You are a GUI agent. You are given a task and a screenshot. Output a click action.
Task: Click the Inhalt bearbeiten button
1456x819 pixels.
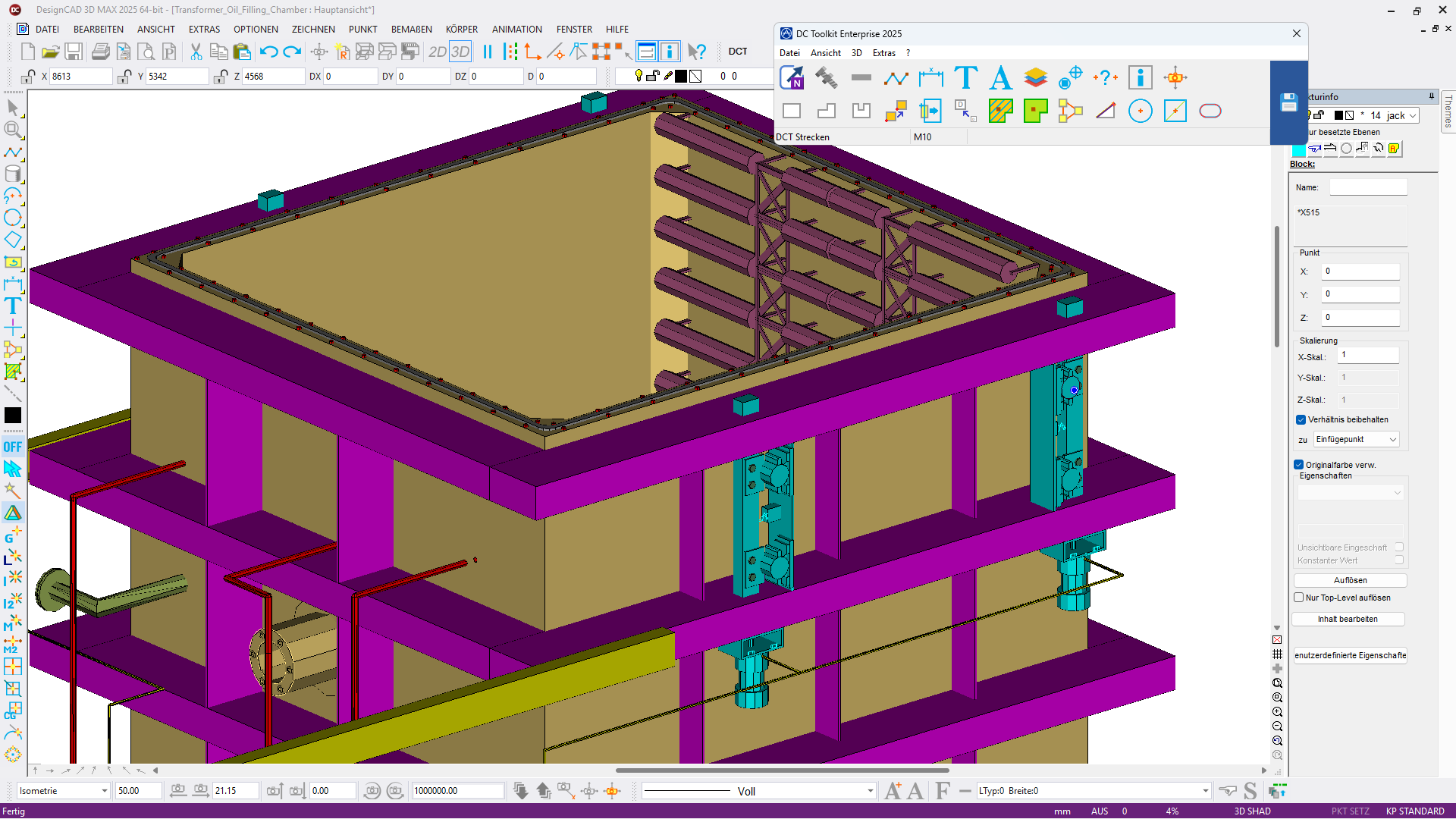tap(1348, 620)
